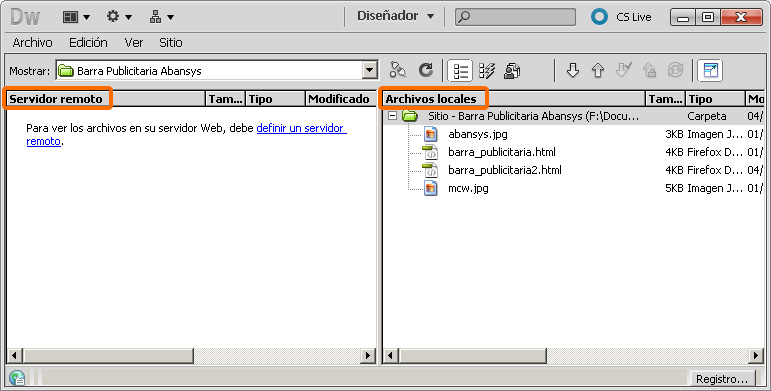Toggle the site files view icon
The width and height of the screenshot is (771, 391).
pyautogui.click(x=461, y=71)
